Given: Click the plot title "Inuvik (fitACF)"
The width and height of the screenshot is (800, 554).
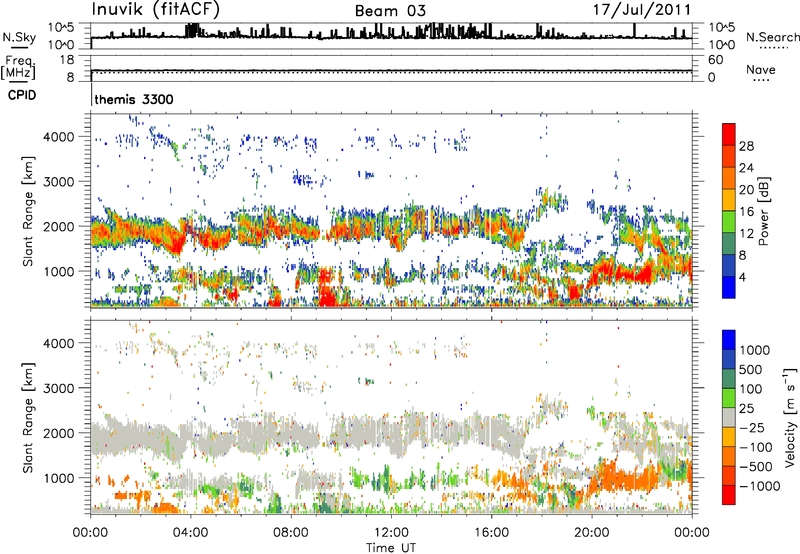Looking at the screenshot, I should (156, 9).
